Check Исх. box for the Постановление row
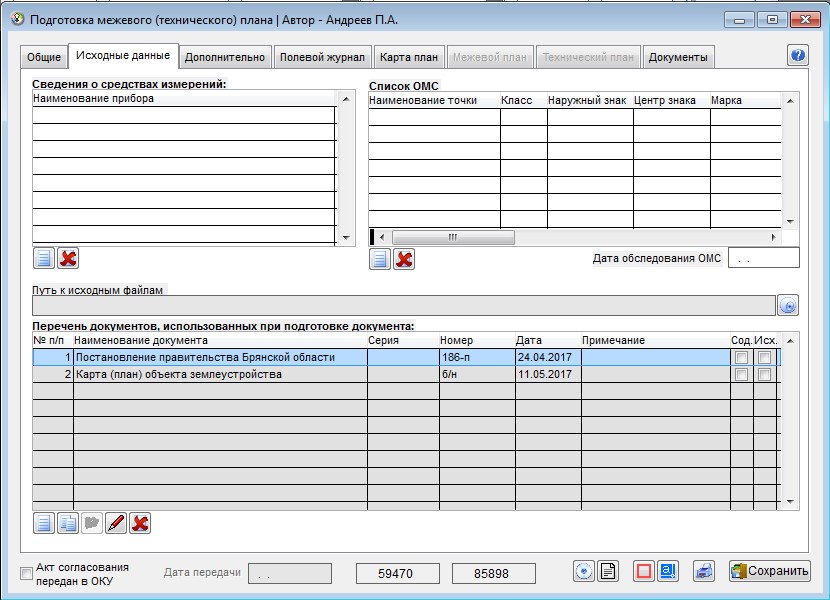The width and height of the screenshot is (830, 600). 764,357
